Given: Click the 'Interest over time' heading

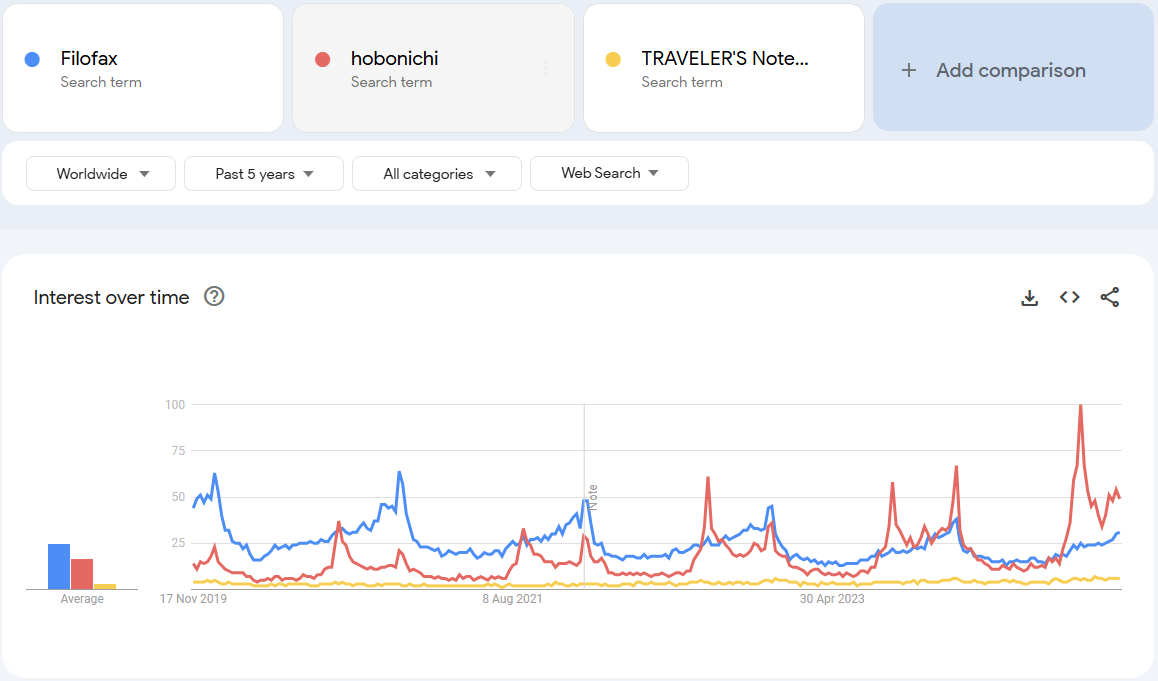Looking at the screenshot, I should pos(112,297).
